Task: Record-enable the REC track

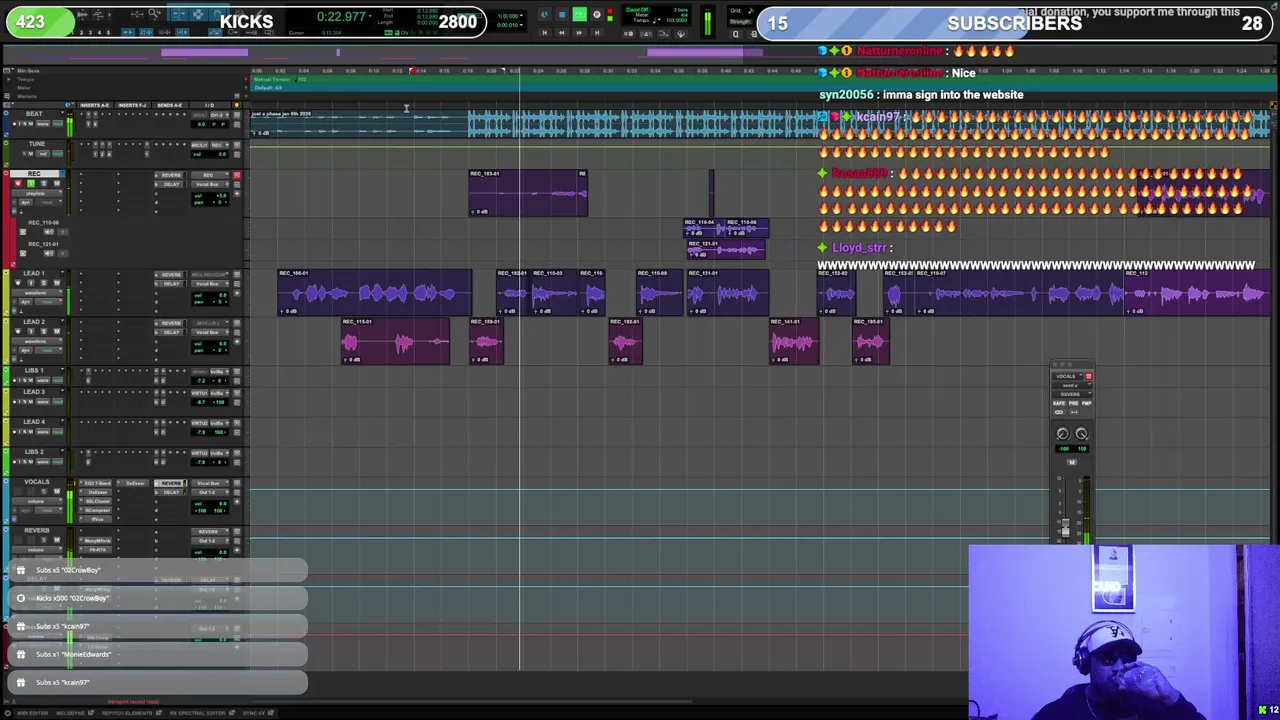Action: coord(18,183)
